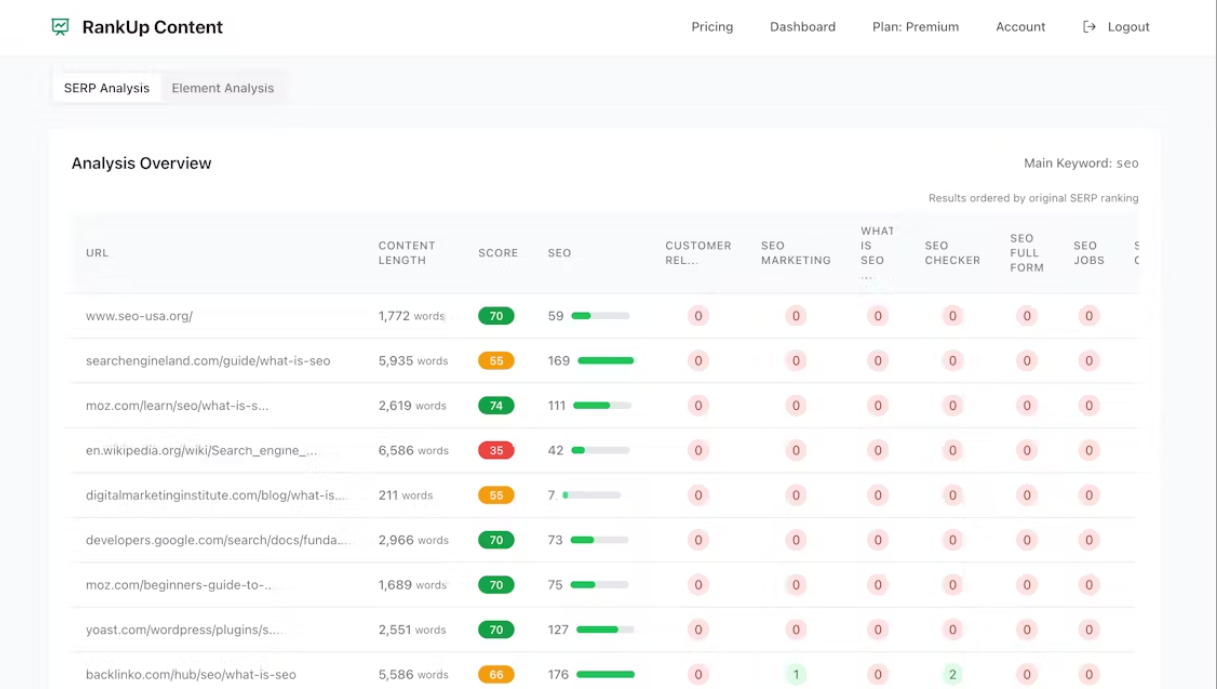The height and width of the screenshot is (689, 1217).
Task: Click the SEO Marketing column header
Action: pos(796,253)
